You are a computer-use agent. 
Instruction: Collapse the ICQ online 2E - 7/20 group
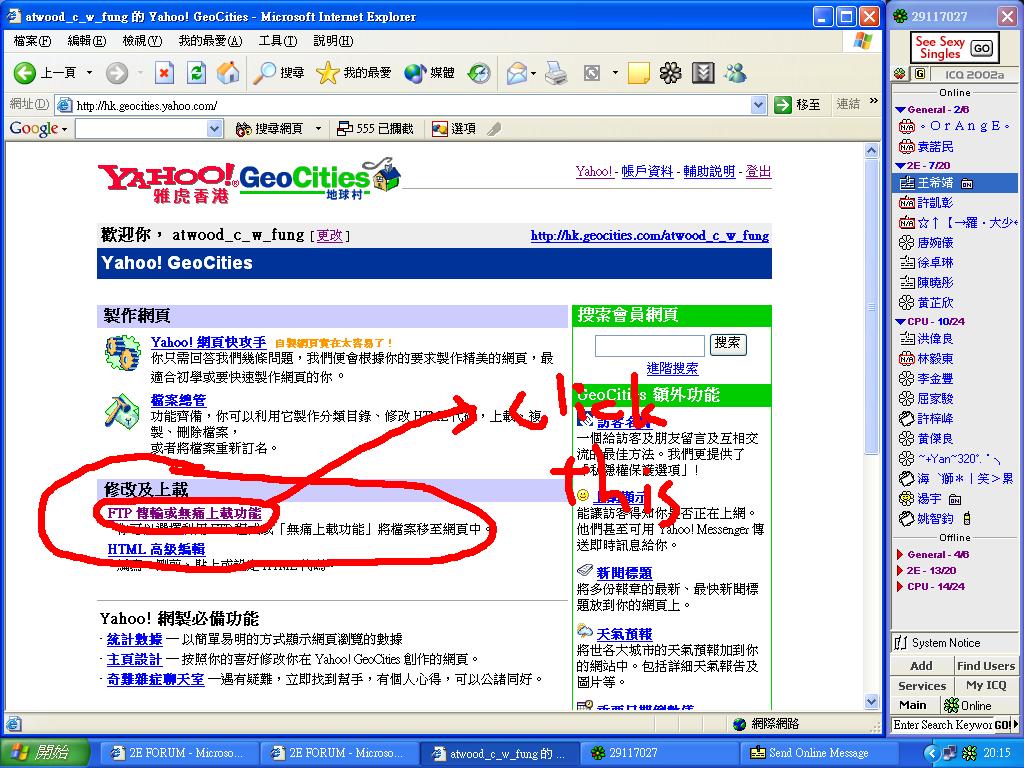[901, 166]
